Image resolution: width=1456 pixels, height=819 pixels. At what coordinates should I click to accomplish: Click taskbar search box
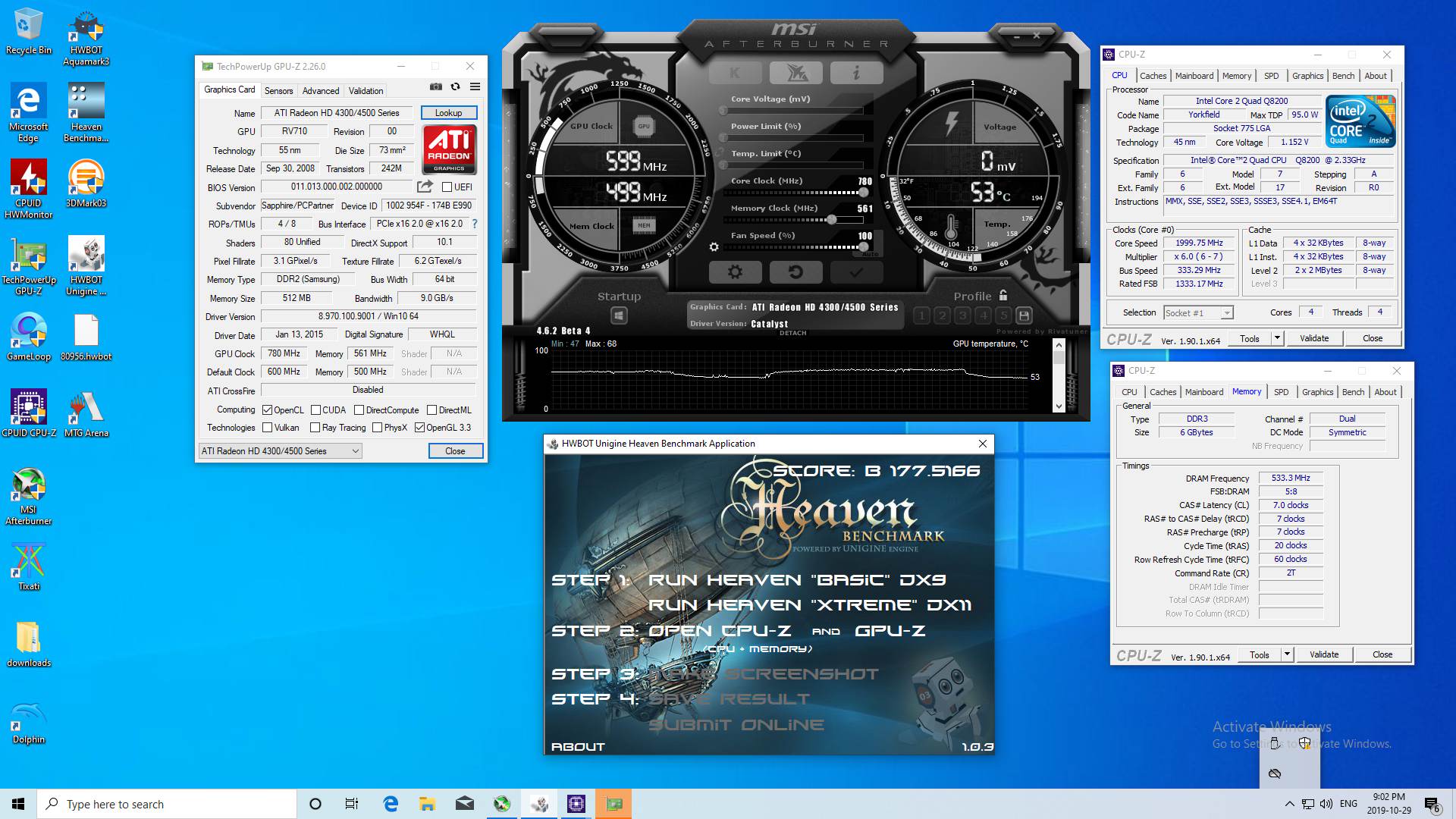coord(167,804)
